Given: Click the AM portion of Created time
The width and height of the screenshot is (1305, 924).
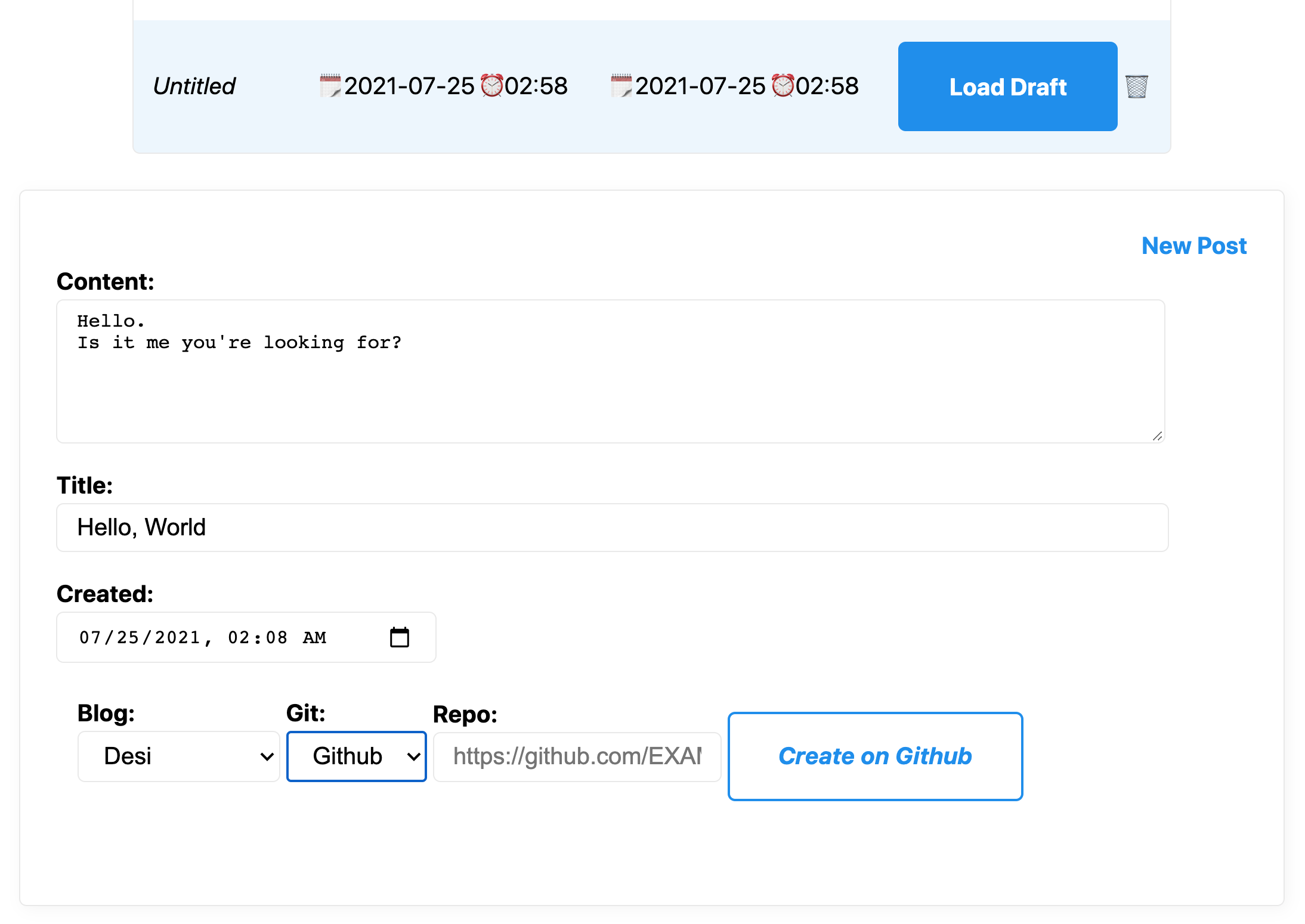Looking at the screenshot, I should click(x=314, y=637).
